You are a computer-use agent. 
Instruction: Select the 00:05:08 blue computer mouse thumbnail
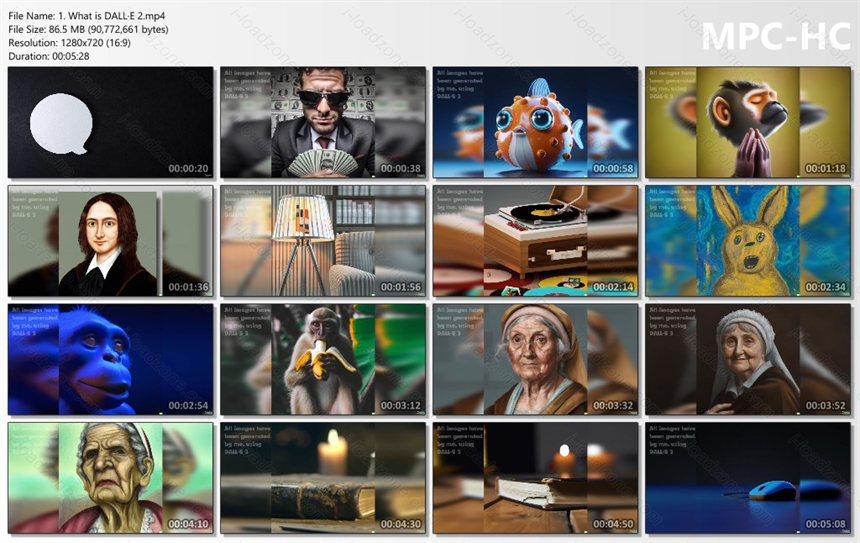point(748,478)
